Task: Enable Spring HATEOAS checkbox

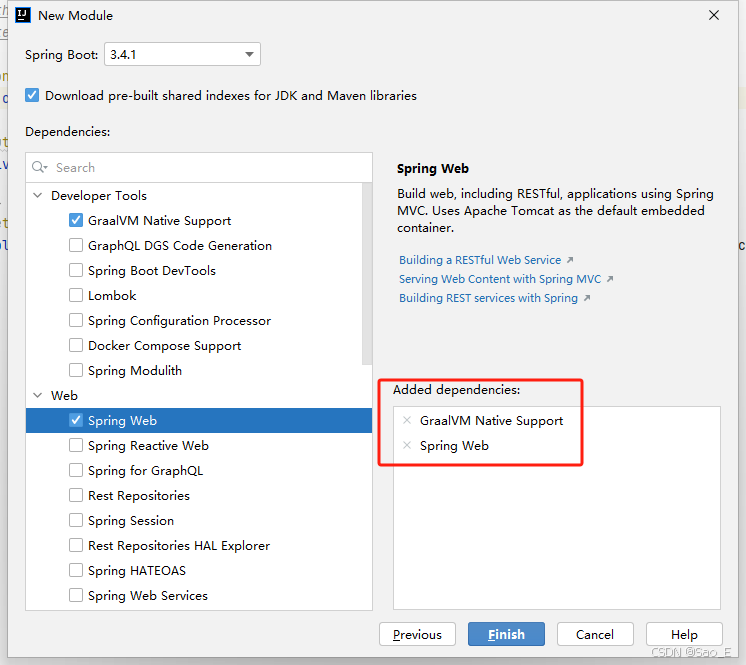Action: click(76, 570)
